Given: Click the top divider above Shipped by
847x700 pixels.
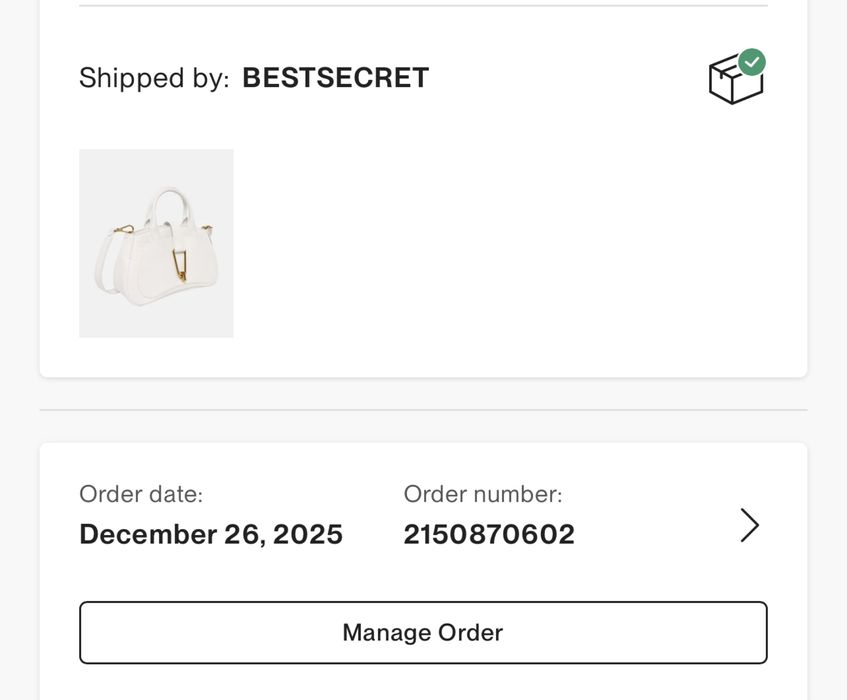Looking at the screenshot, I should [x=423, y=6].
